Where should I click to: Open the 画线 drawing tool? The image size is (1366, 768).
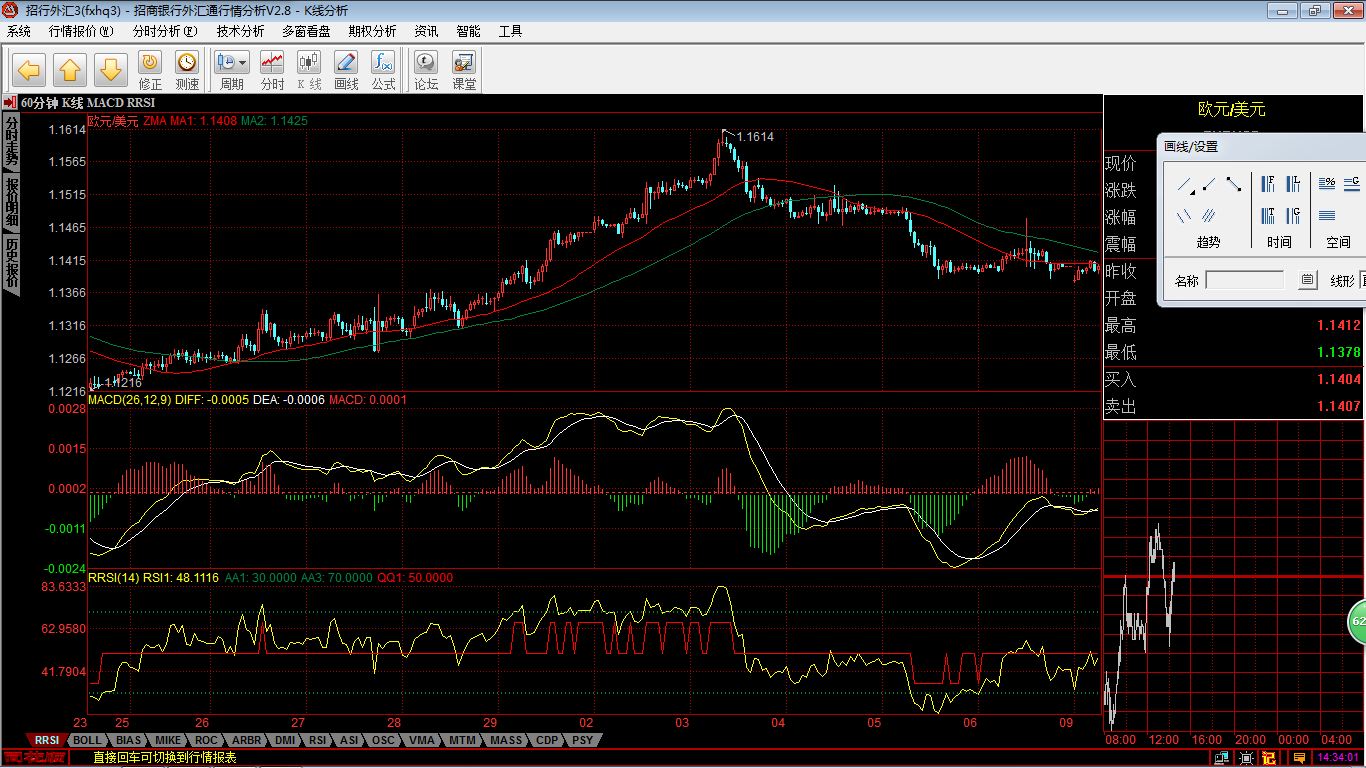coord(346,71)
